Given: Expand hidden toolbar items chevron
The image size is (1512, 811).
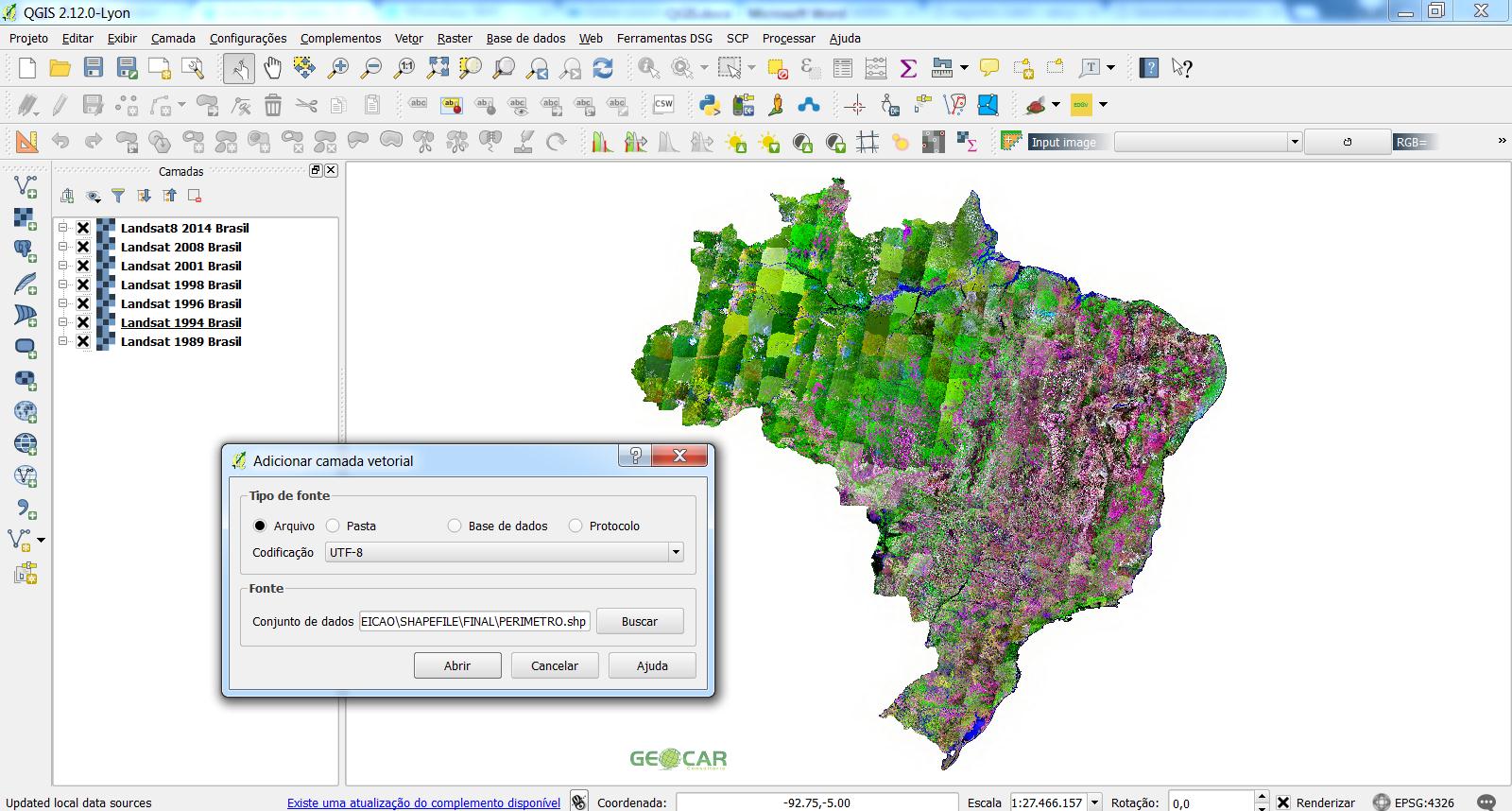Looking at the screenshot, I should coord(1502,141).
